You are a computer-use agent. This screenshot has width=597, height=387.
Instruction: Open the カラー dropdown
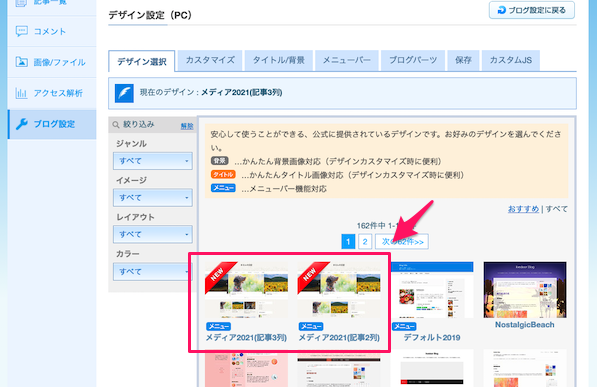point(153,272)
